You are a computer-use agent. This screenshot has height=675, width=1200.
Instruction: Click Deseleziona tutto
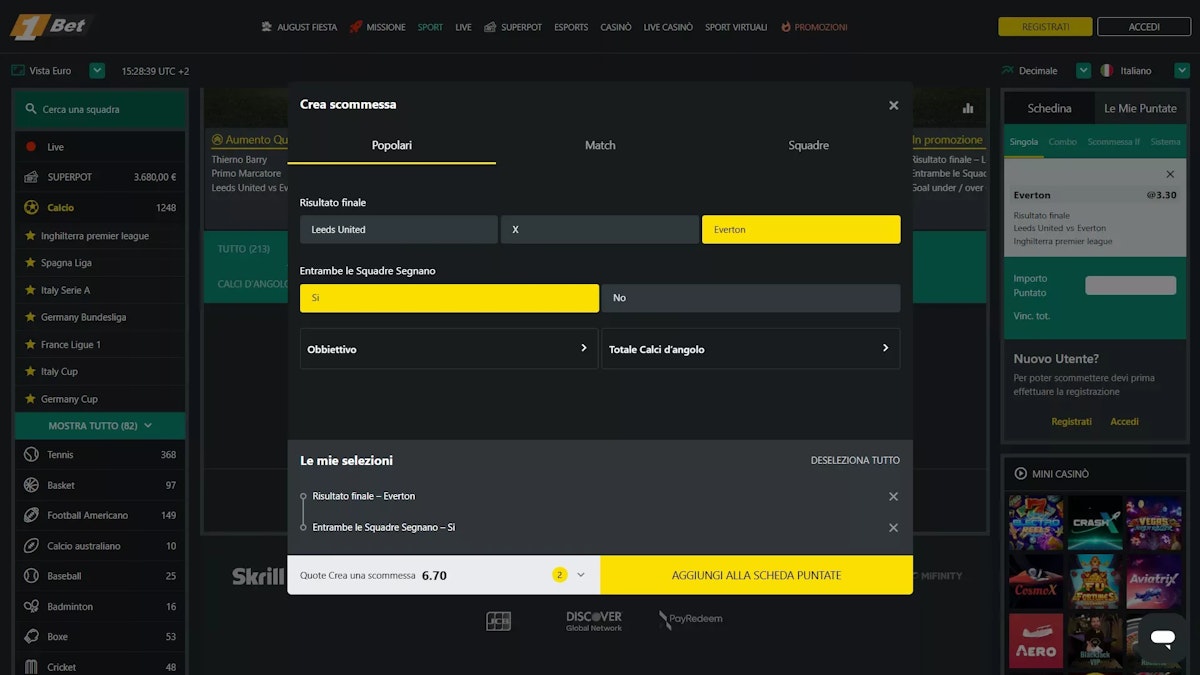point(855,461)
